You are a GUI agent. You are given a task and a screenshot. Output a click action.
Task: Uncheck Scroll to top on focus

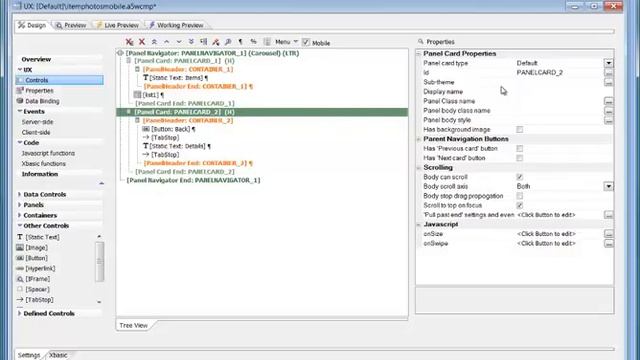520,205
